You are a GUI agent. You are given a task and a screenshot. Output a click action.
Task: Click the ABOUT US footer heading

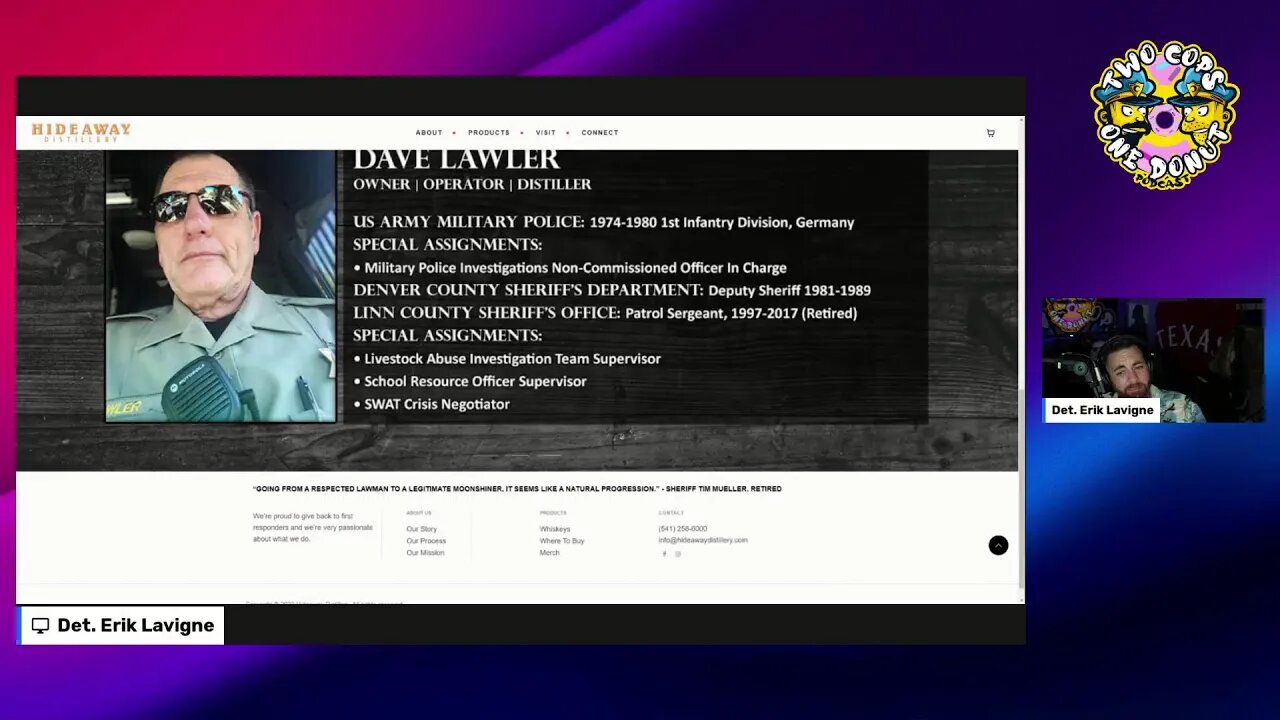point(419,513)
